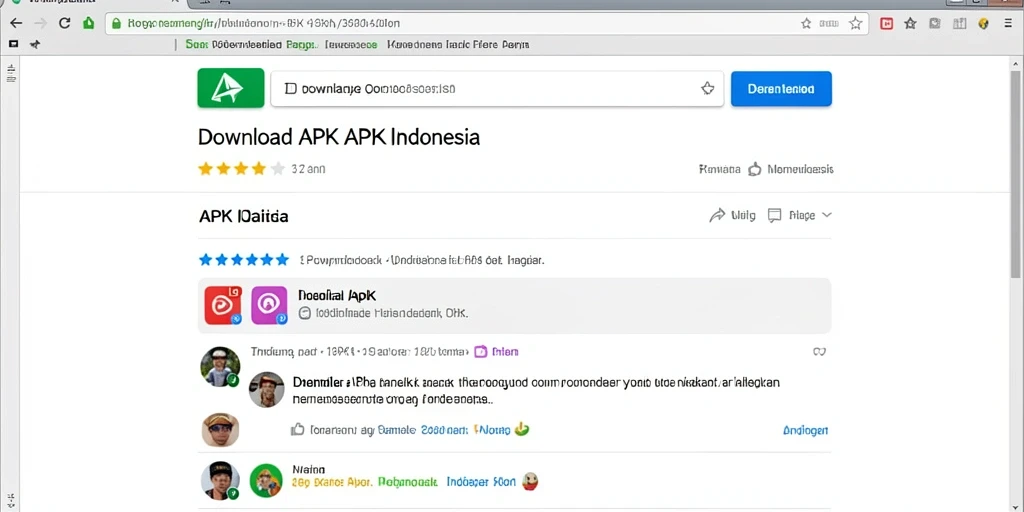Click the scroll up arrow
1024x512 pixels.
pos(1016,63)
